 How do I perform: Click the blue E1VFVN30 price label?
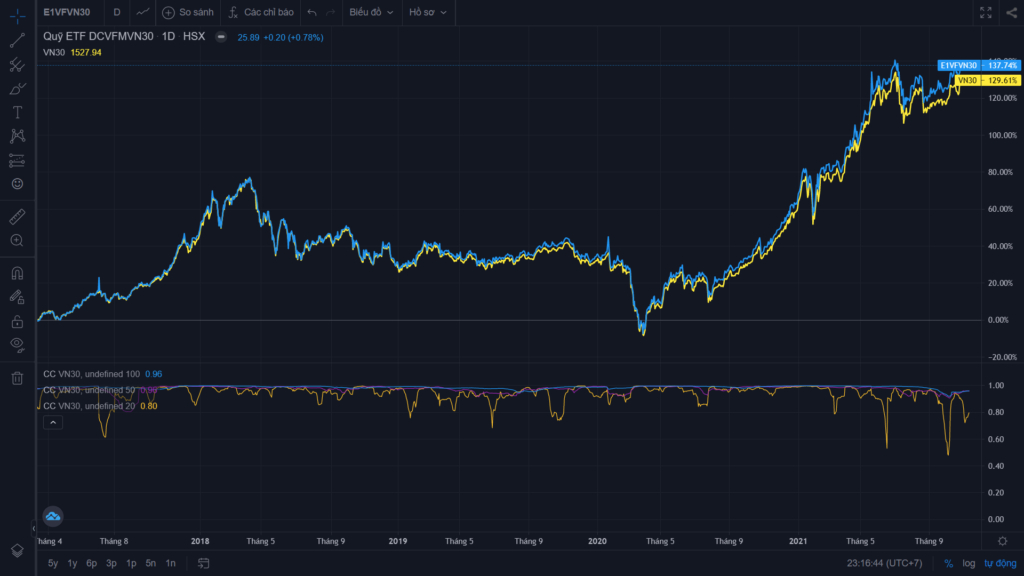click(x=979, y=65)
